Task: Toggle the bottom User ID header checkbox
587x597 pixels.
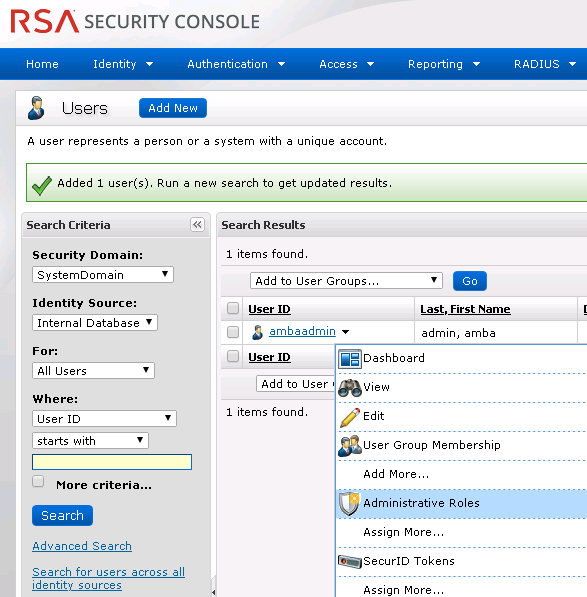Action: [233, 356]
